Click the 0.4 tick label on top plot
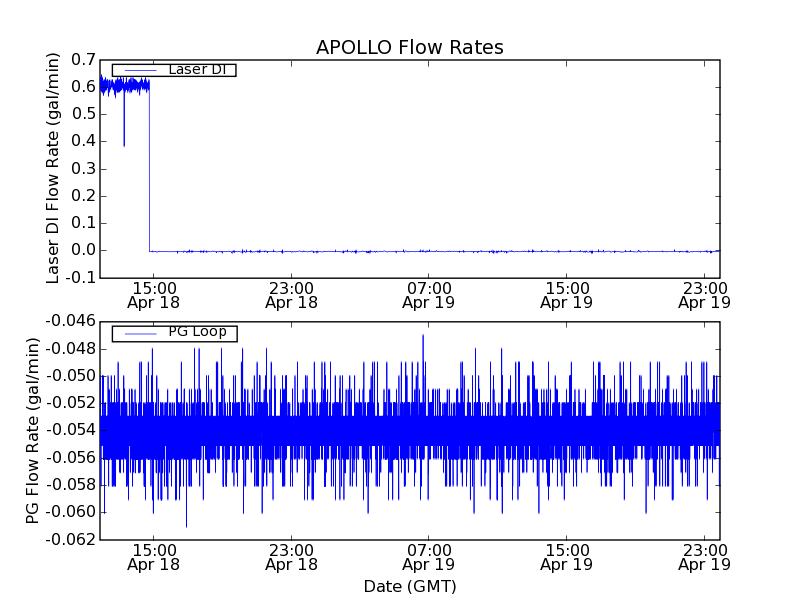The height and width of the screenshot is (600, 800). (x=83, y=141)
